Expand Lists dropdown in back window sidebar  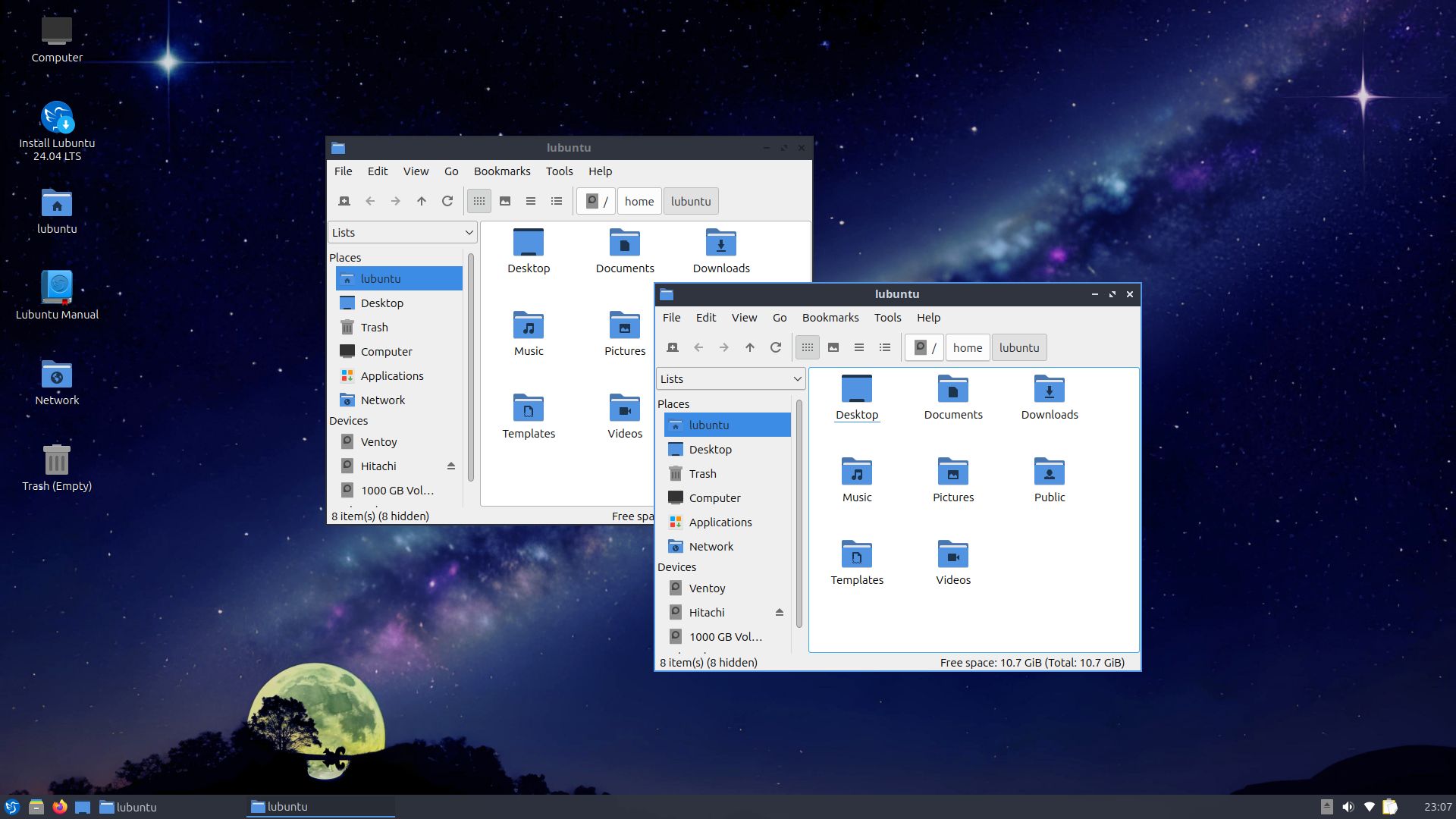tap(402, 232)
